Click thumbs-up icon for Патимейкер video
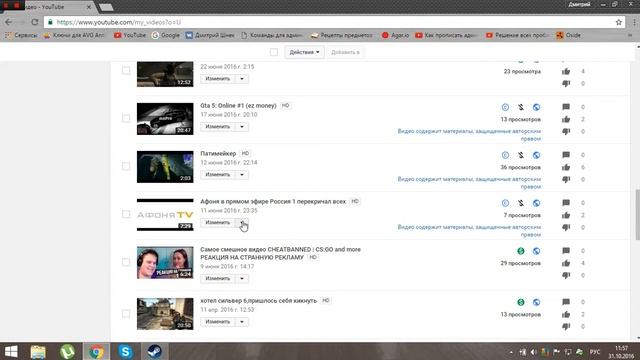This screenshot has height=360, width=640. [x=566, y=167]
